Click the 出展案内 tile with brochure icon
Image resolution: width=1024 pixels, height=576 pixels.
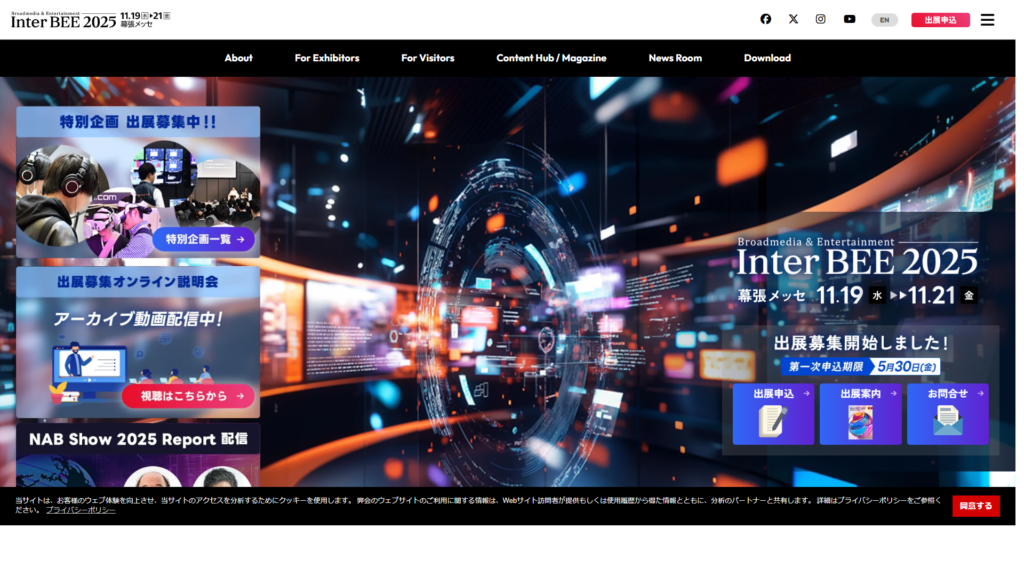pos(860,414)
